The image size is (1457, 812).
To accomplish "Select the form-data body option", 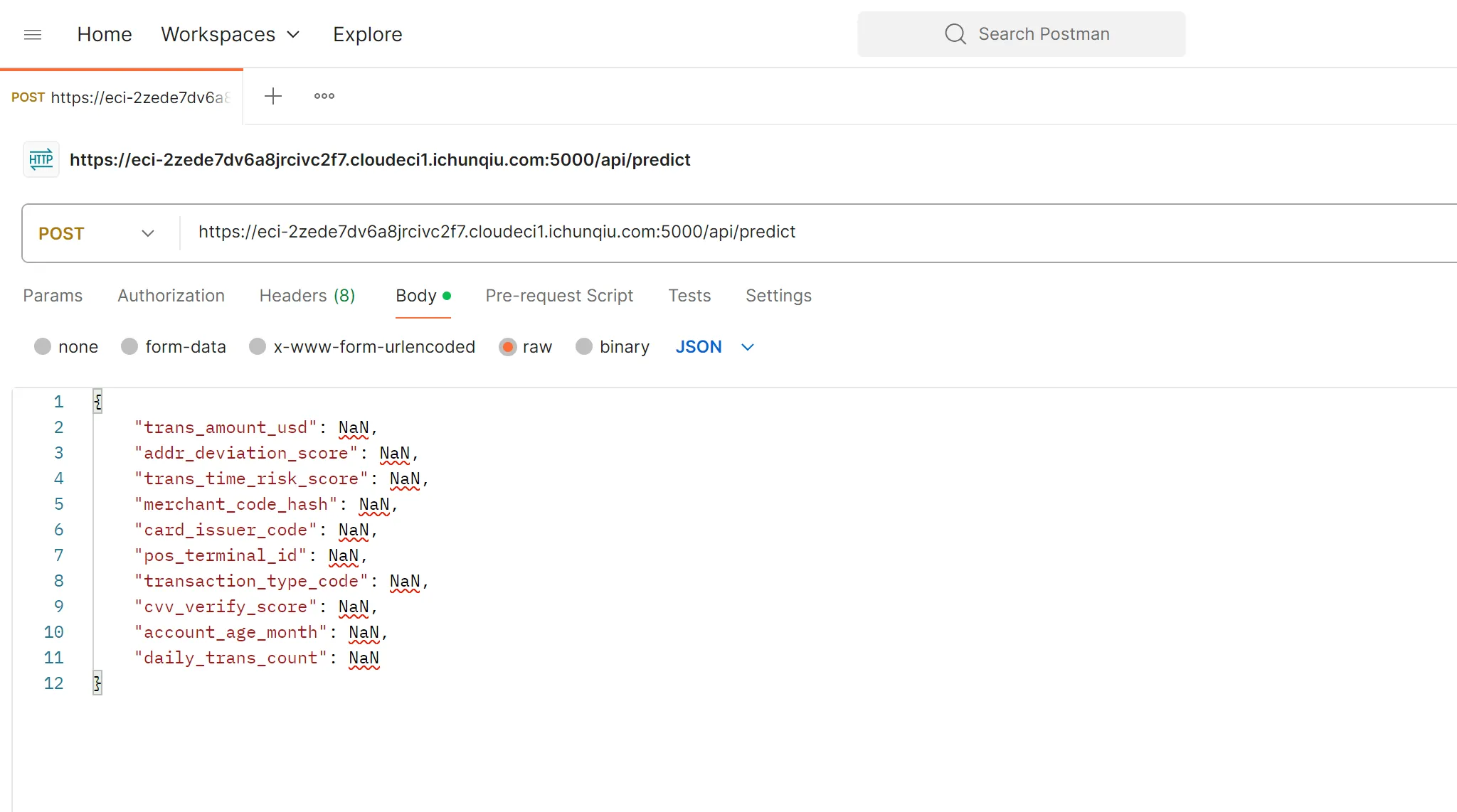I will click(129, 346).
